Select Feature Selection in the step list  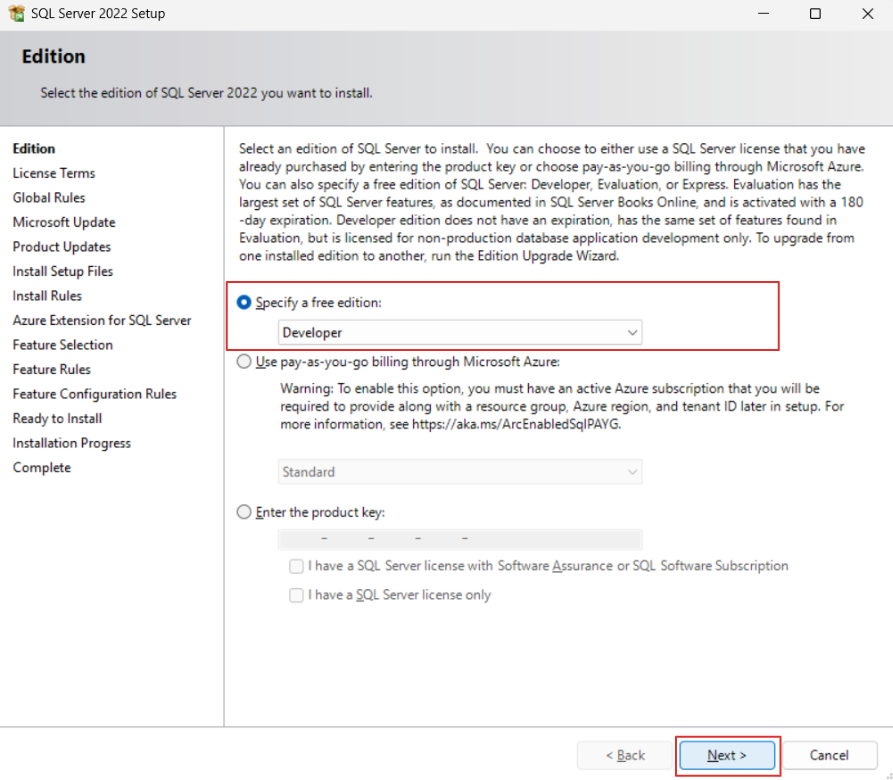(x=62, y=345)
